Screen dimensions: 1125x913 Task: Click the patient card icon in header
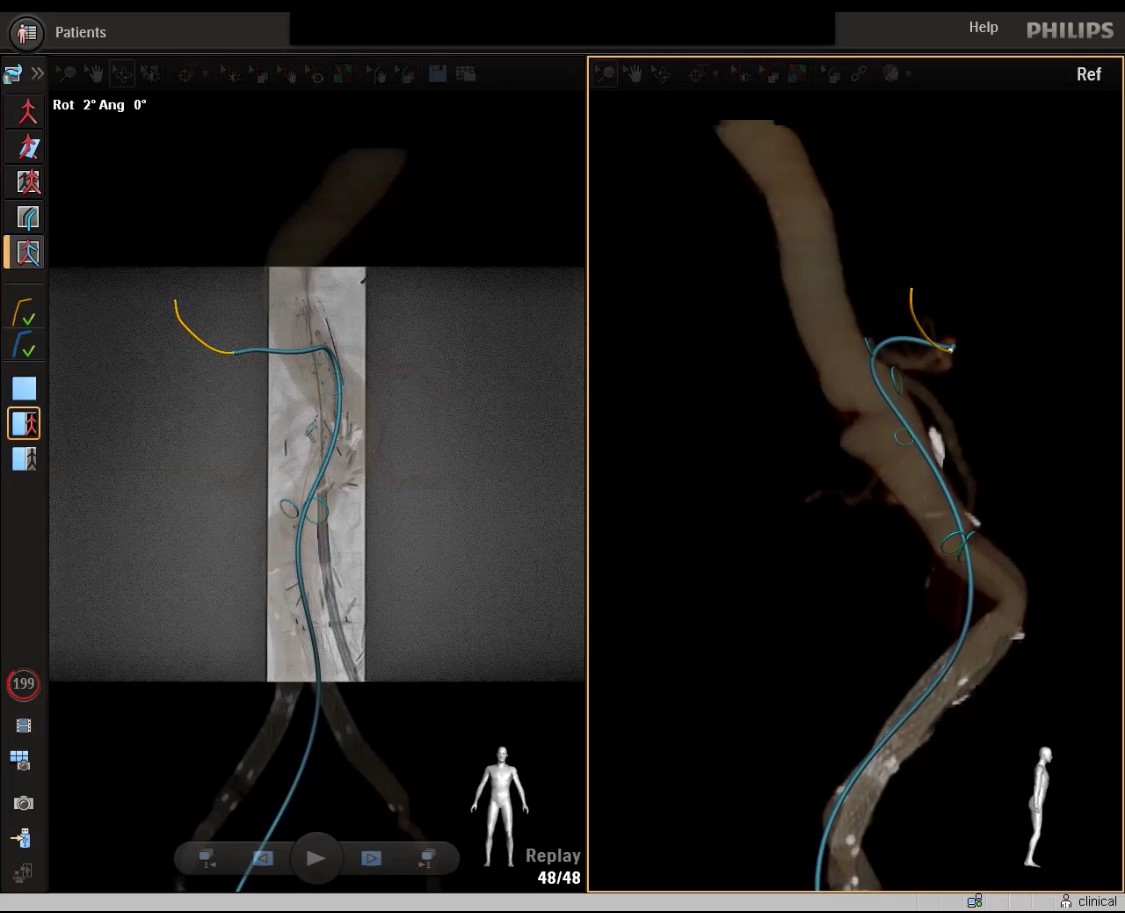(27, 33)
